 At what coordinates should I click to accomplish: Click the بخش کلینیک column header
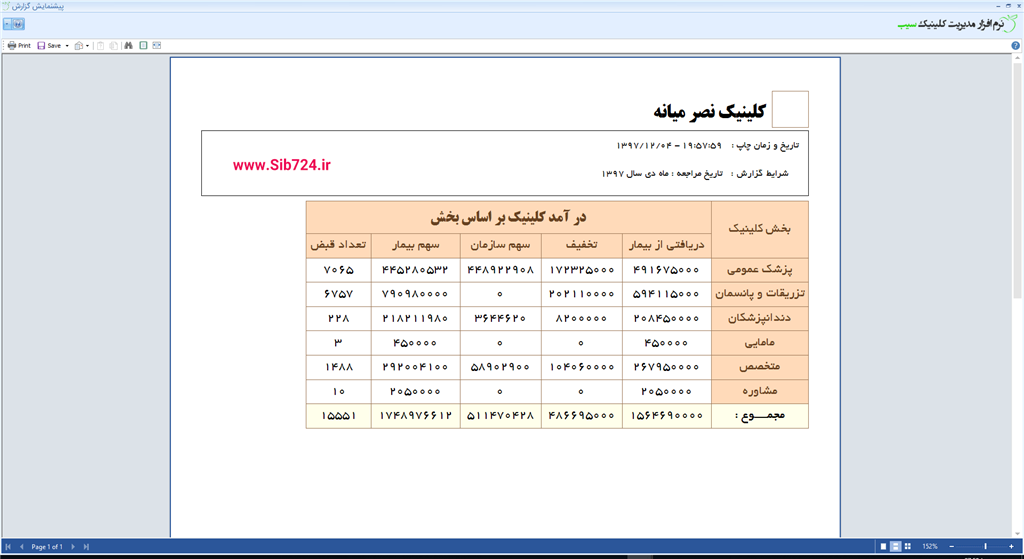pyautogui.click(x=760, y=229)
